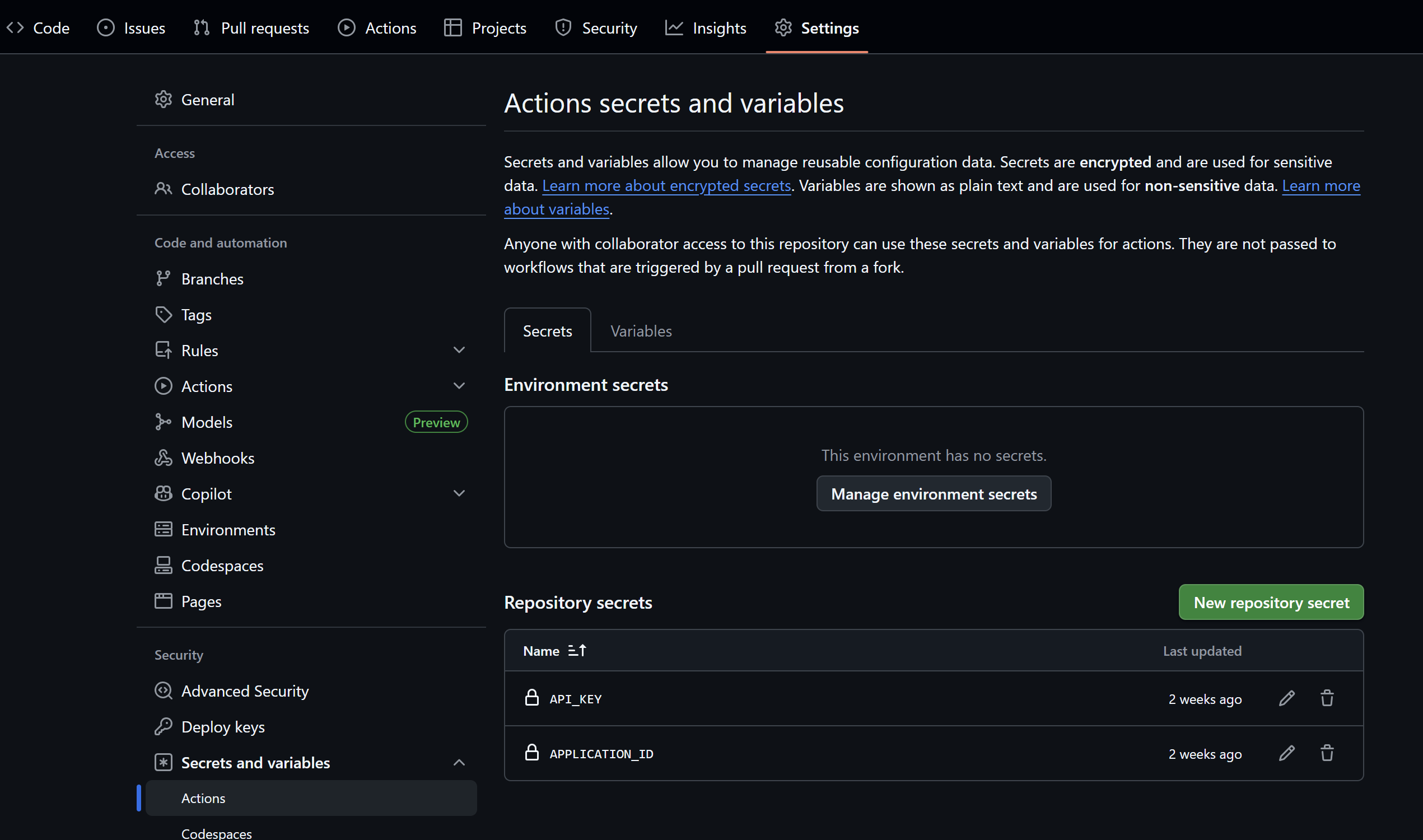Viewport: 1423px width, 840px height.
Task: Expand the Copilot sidebar section
Action: click(x=459, y=493)
